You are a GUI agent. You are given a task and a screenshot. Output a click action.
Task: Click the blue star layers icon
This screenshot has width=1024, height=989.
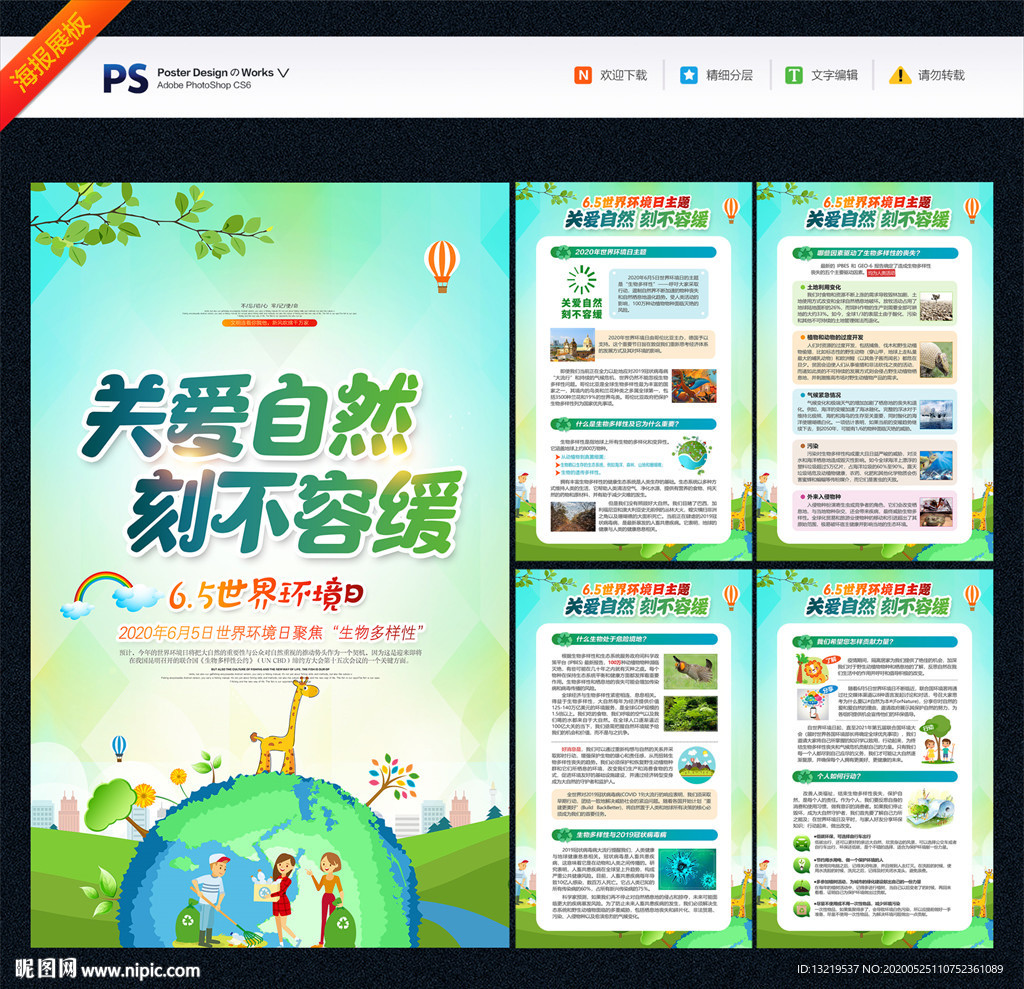[689, 75]
